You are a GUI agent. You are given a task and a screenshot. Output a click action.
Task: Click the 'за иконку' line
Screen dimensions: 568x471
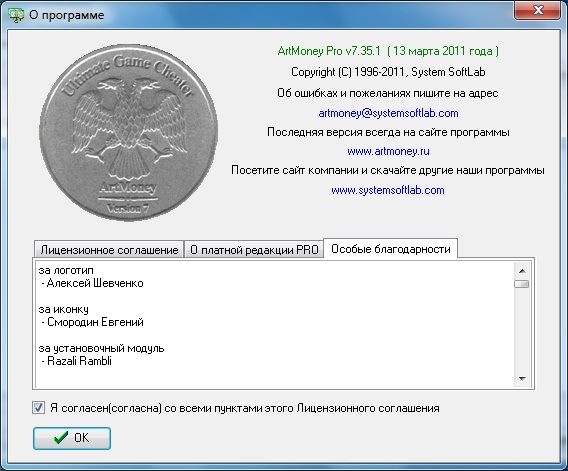coord(63,309)
